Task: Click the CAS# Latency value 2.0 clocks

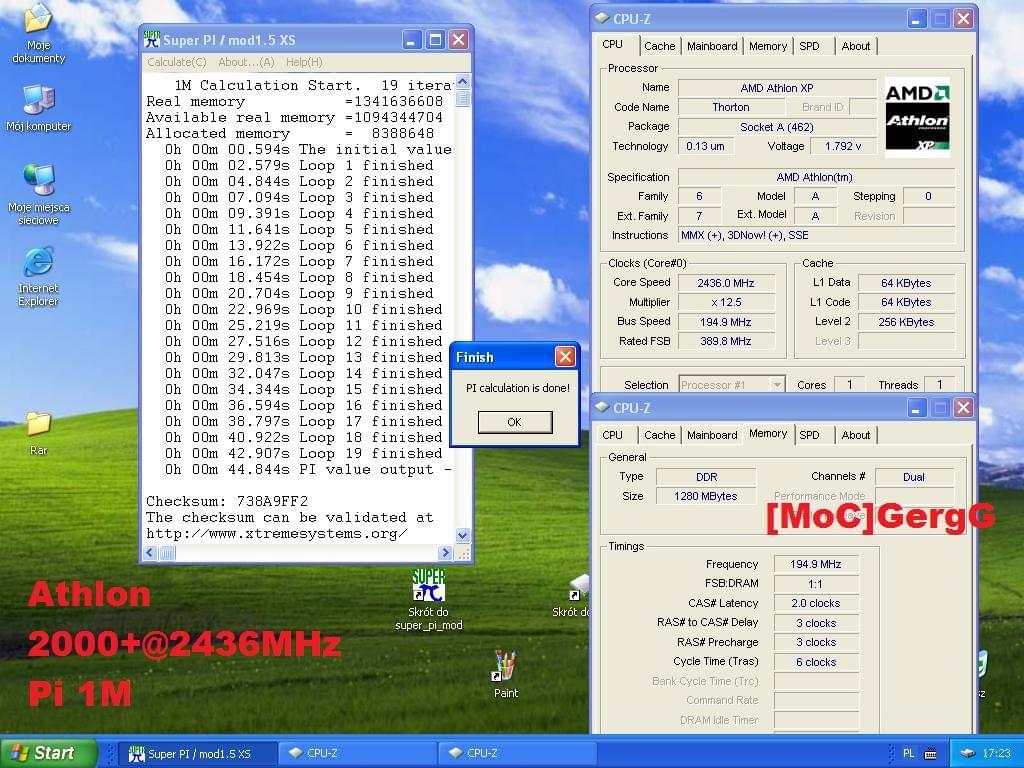Action: [816, 603]
